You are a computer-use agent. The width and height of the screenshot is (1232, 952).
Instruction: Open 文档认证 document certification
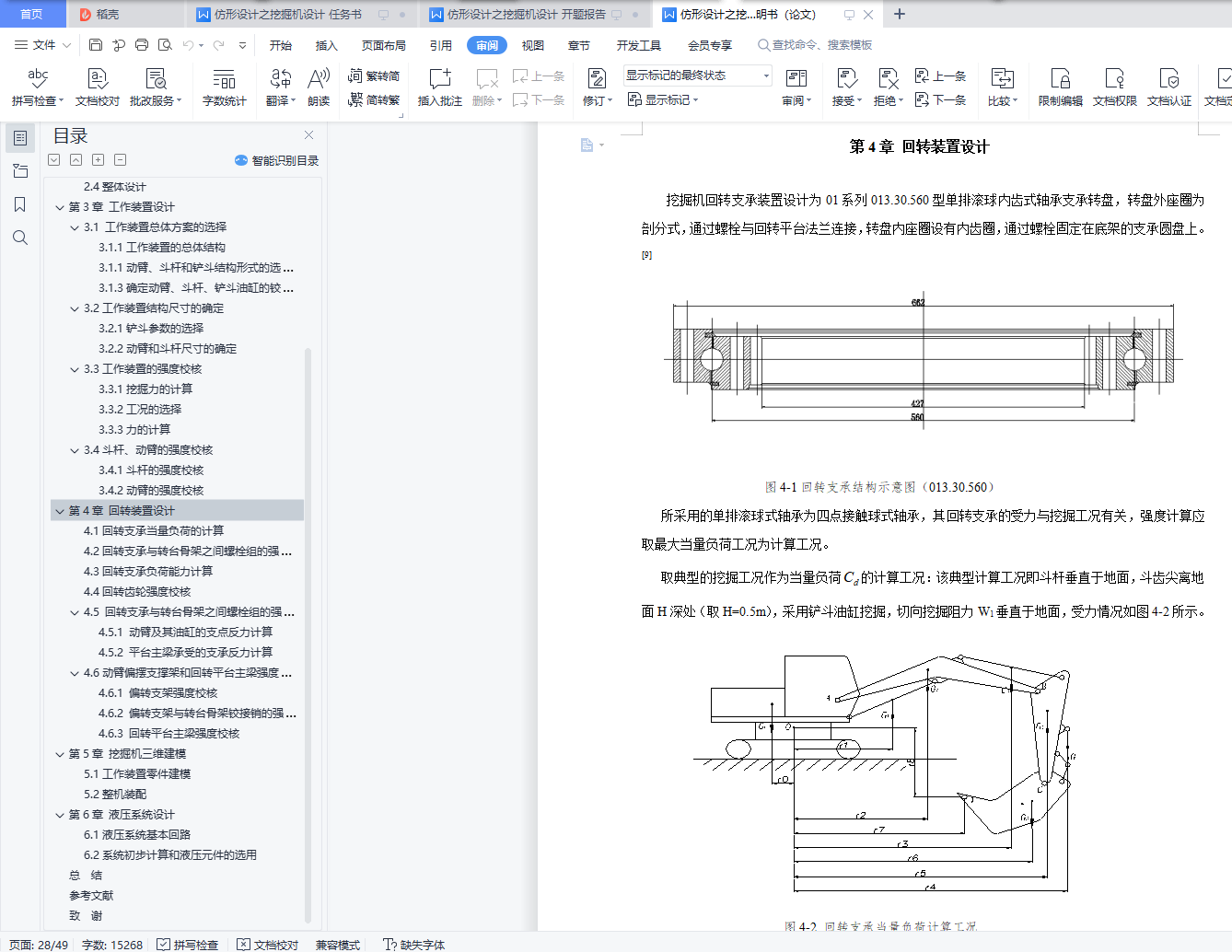coord(1168,87)
